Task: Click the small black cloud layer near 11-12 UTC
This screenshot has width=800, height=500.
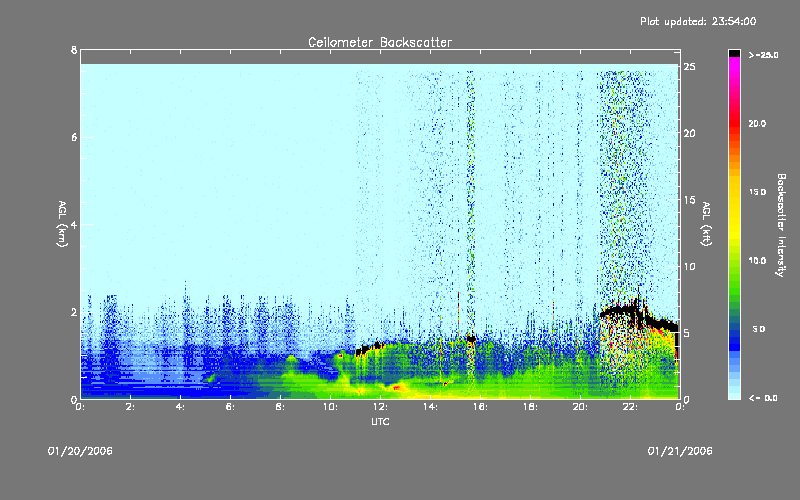Action: 369,348
